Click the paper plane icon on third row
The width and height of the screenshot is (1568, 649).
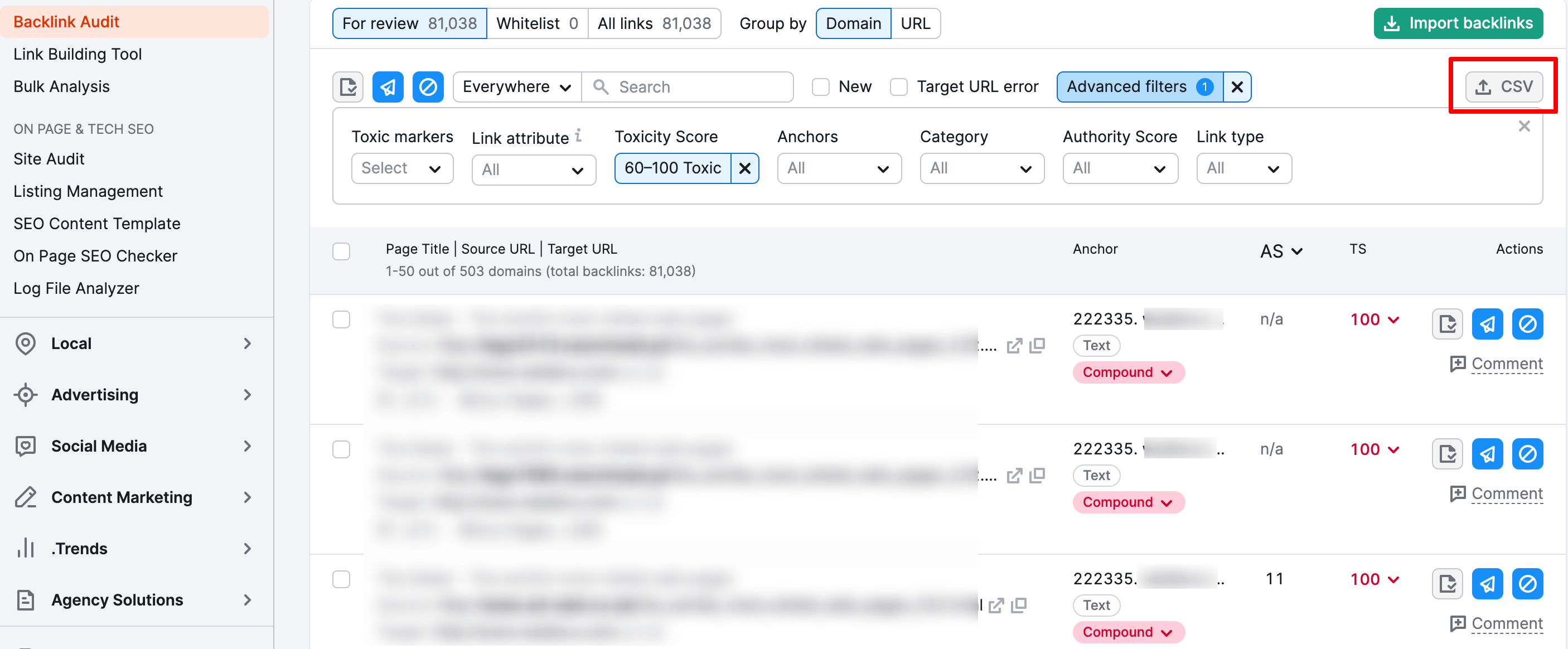tap(1488, 584)
